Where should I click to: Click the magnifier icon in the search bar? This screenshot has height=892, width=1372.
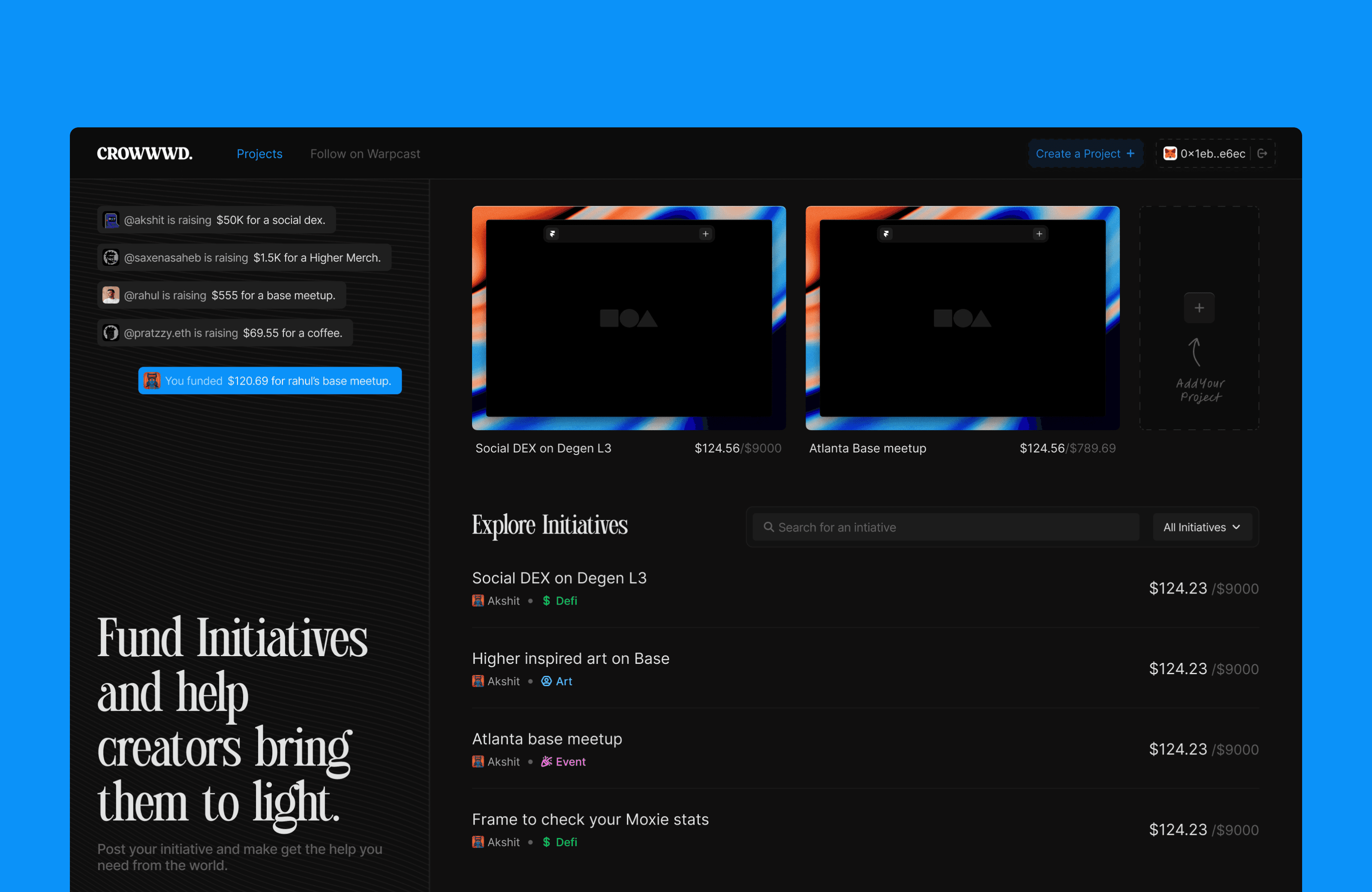click(768, 527)
